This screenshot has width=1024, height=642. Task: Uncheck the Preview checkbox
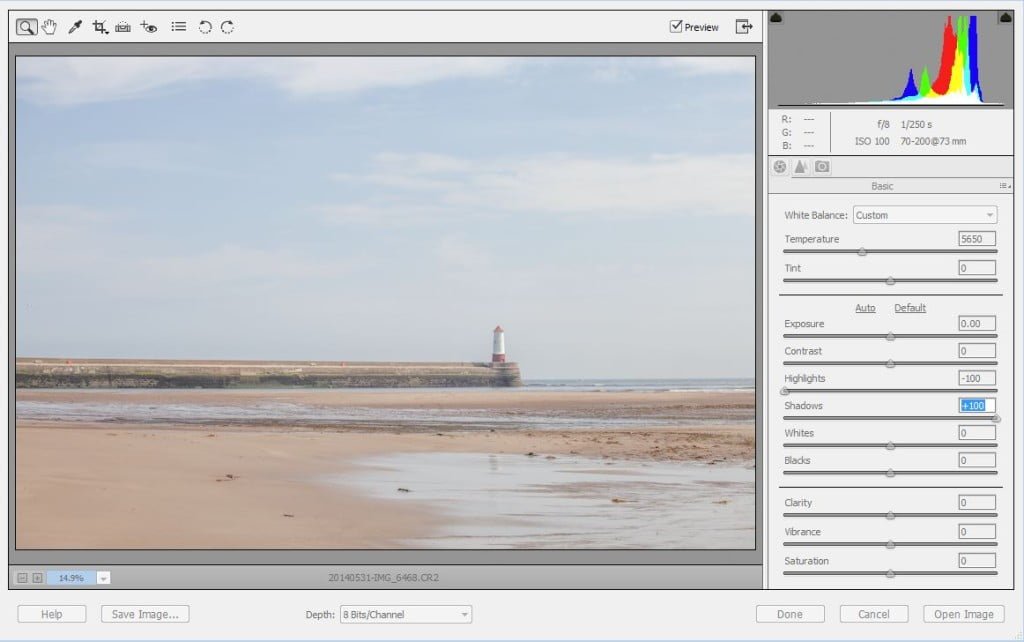pos(676,26)
